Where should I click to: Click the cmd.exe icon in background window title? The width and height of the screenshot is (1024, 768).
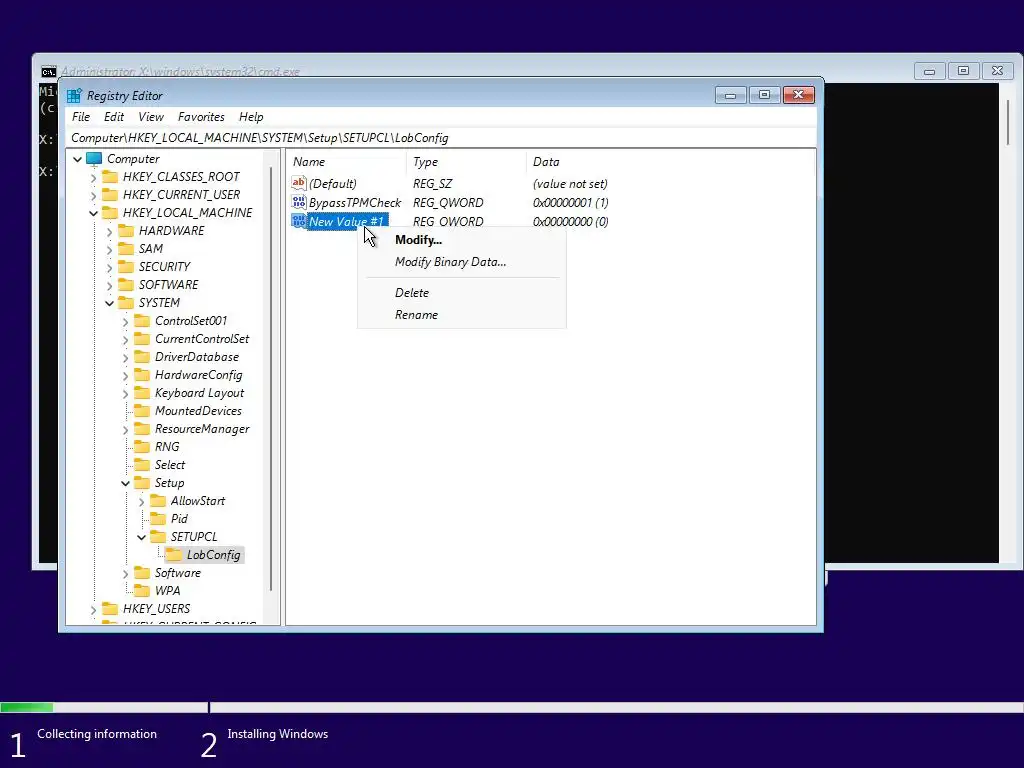(x=49, y=72)
